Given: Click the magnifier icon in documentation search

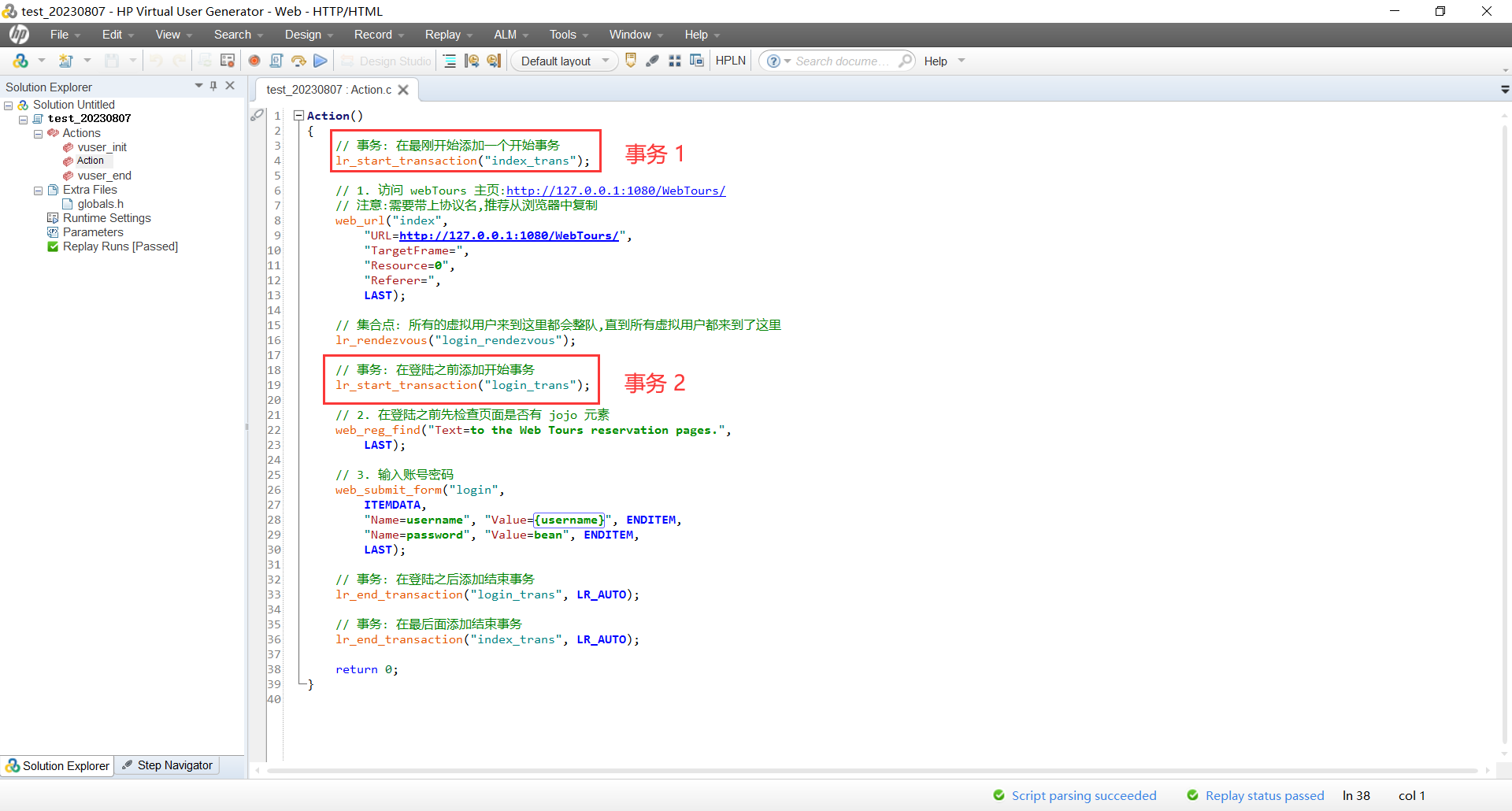Looking at the screenshot, I should coord(906,61).
